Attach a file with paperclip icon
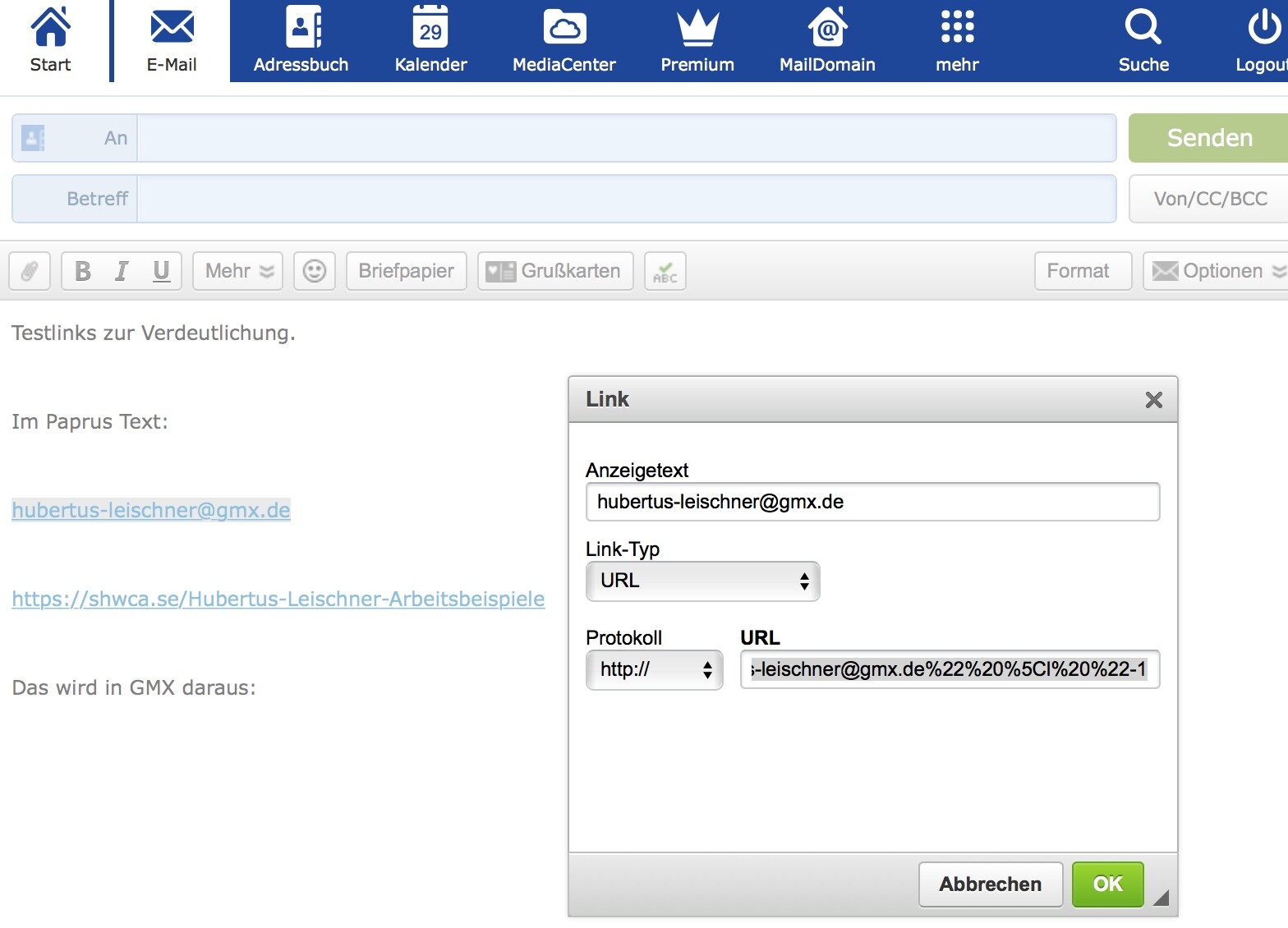Screen dimensions: 1288x928 click(30, 271)
